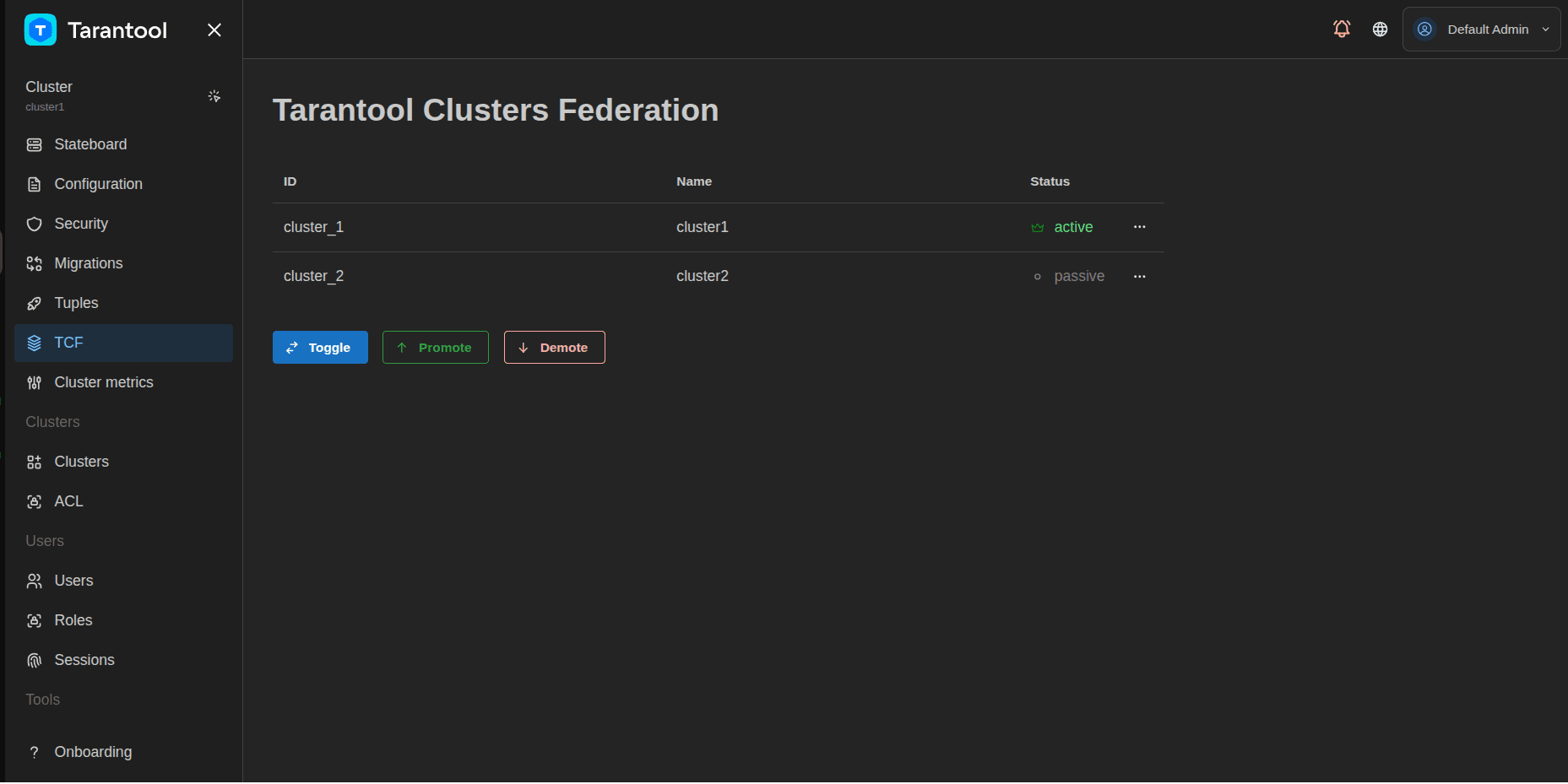This screenshot has width=1568, height=784.
Task: Navigate to Migrations
Action: click(123, 263)
